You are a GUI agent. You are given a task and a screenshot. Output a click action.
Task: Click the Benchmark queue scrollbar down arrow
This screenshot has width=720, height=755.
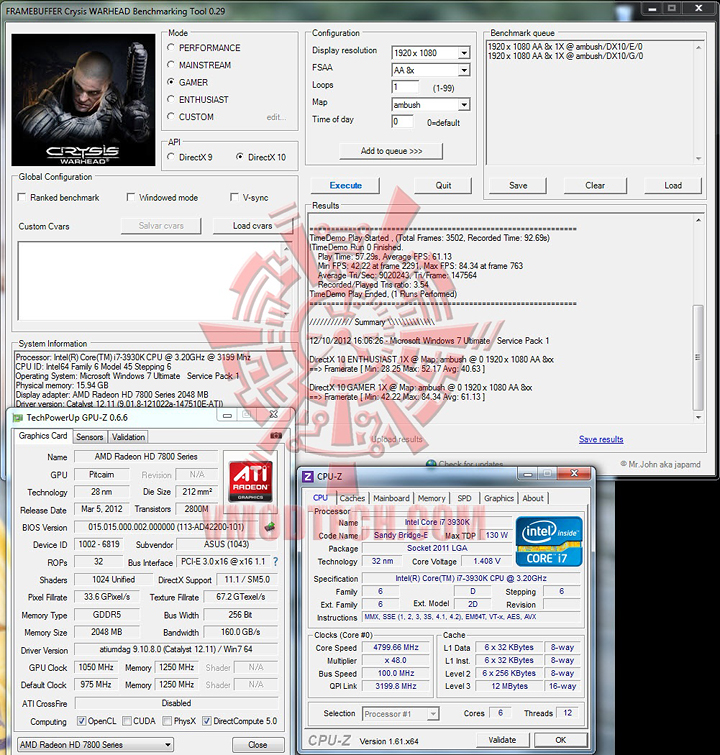click(698, 159)
